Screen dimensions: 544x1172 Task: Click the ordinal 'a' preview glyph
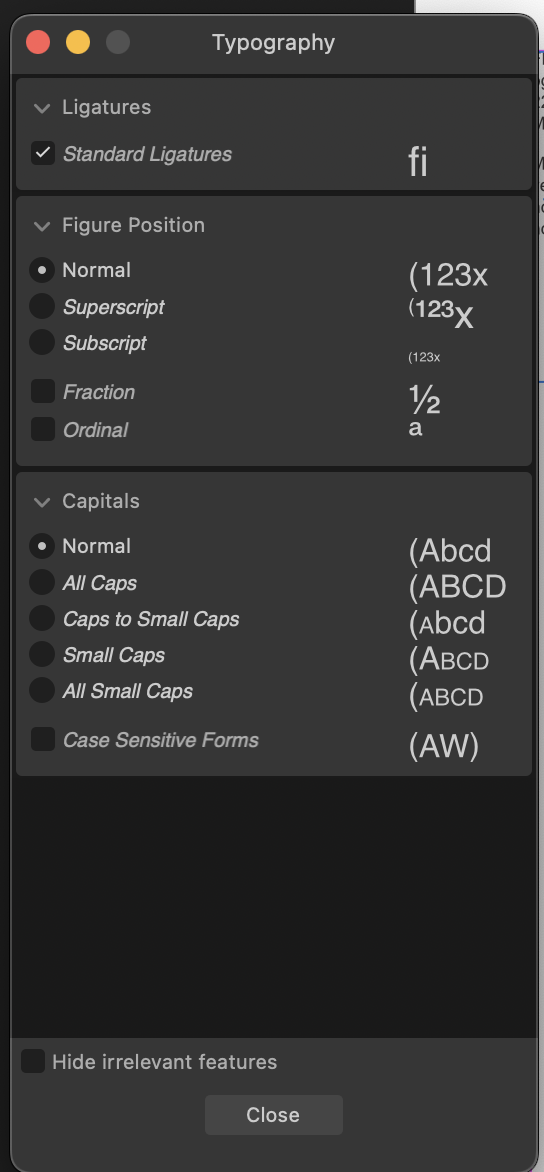click(415, 428)
